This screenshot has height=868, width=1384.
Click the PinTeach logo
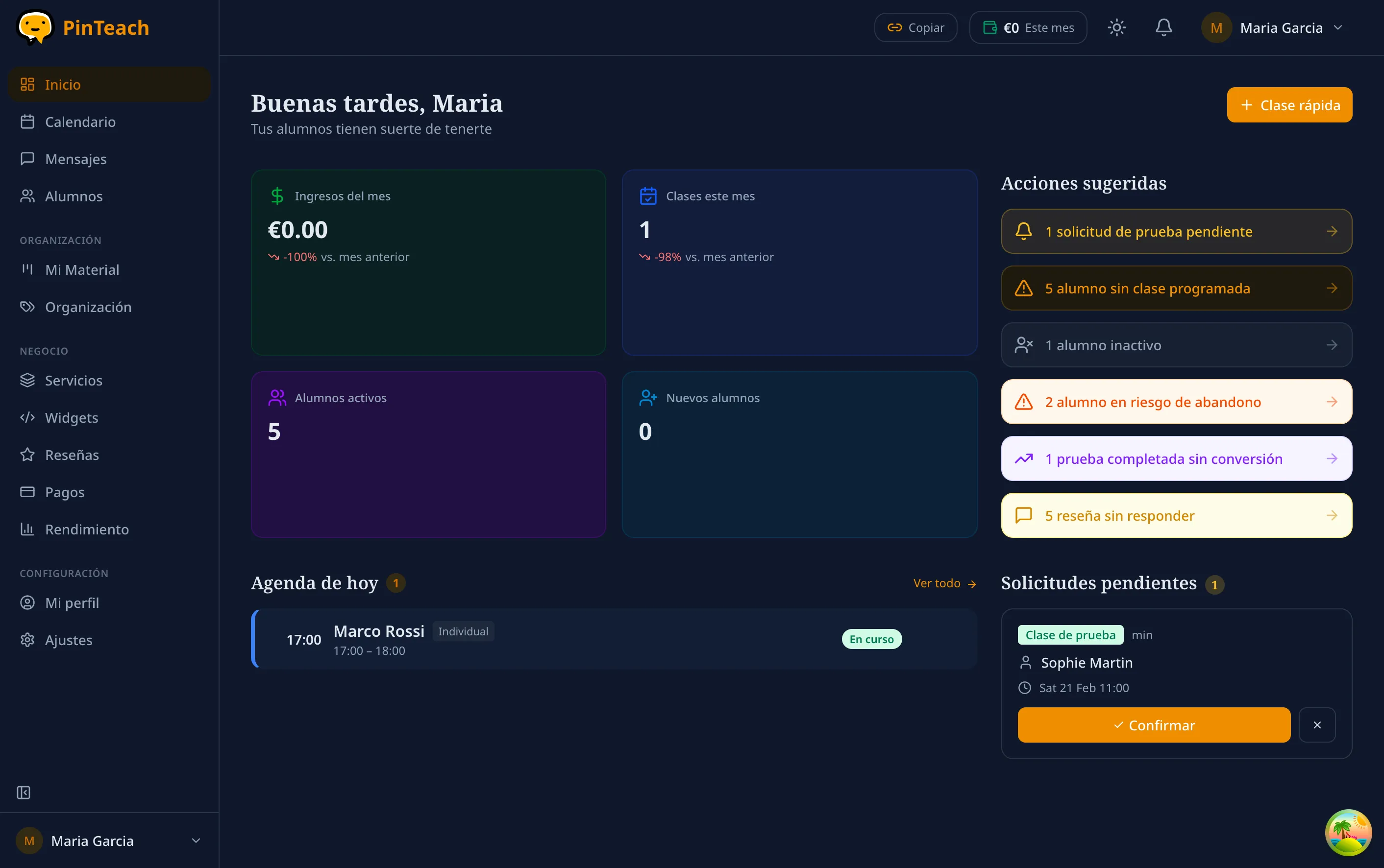[84, 27]
